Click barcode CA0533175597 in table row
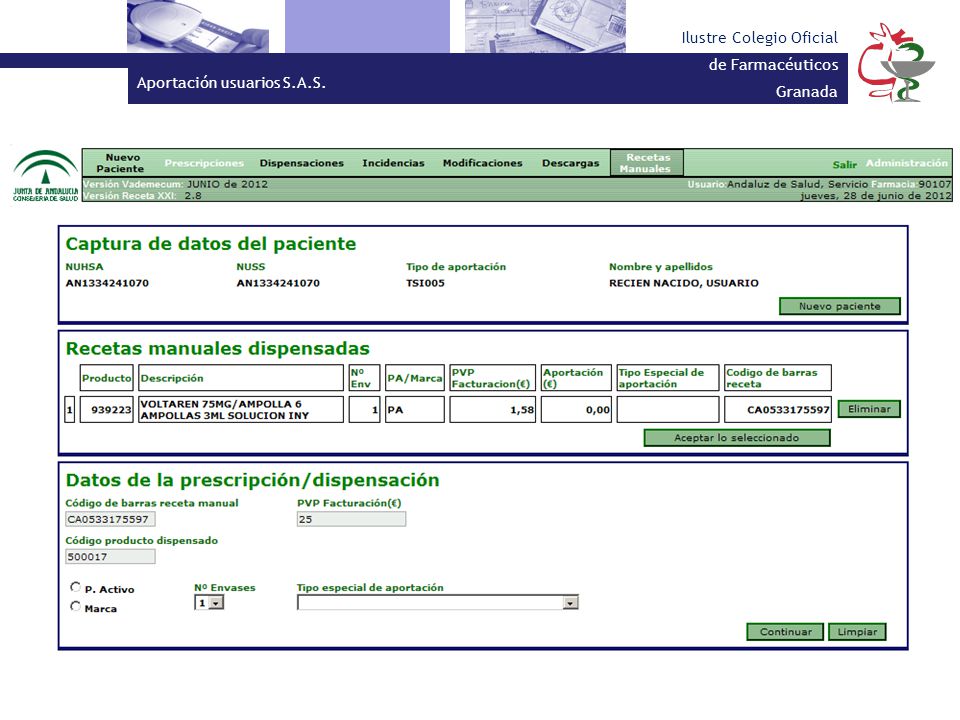Viewport: 960px width, 720px height. click(x=778, y=410)
